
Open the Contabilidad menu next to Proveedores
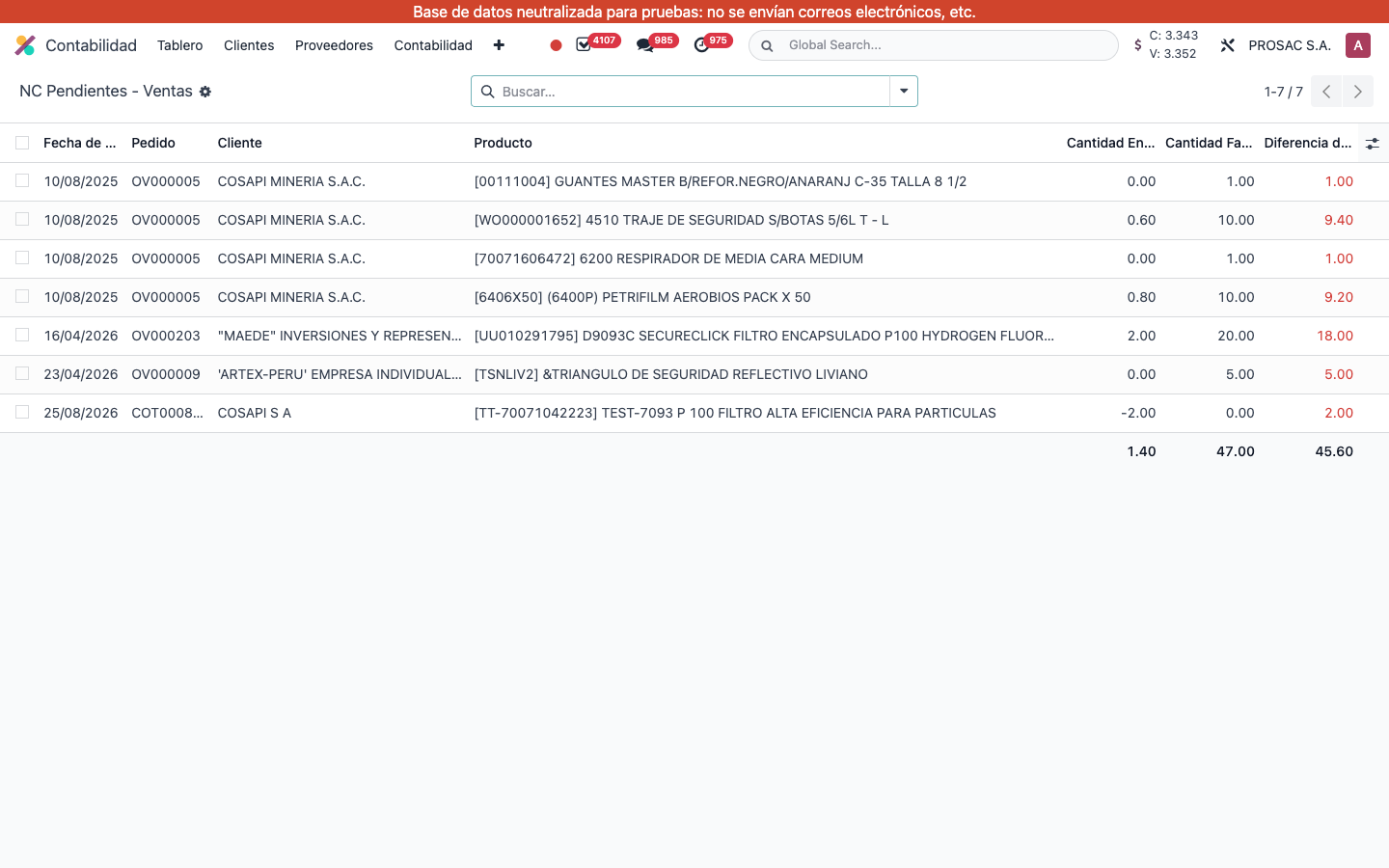[x=433, y=45]
